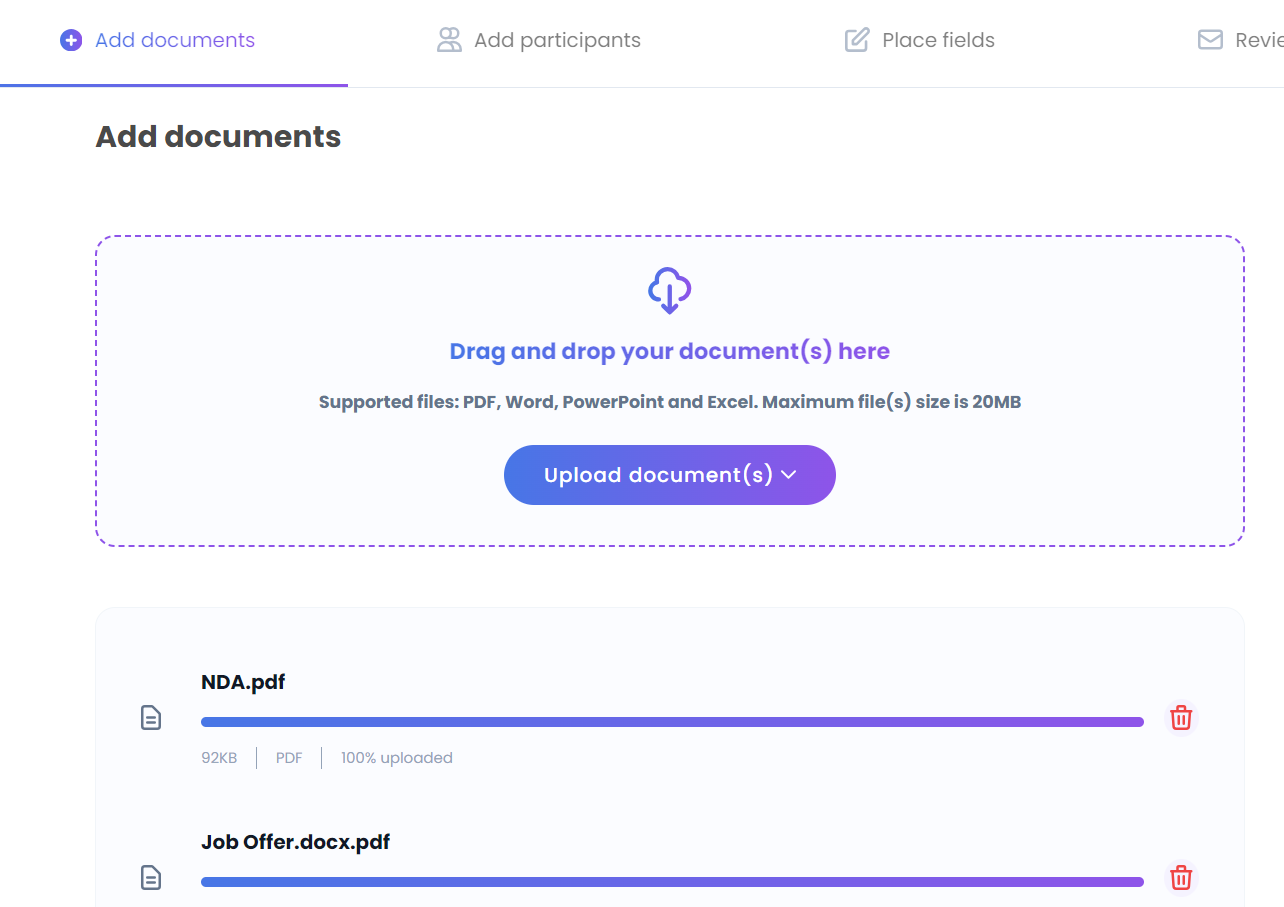Click the people icon for Add participants
The image size is (1284, 907).
coord(449,40)
